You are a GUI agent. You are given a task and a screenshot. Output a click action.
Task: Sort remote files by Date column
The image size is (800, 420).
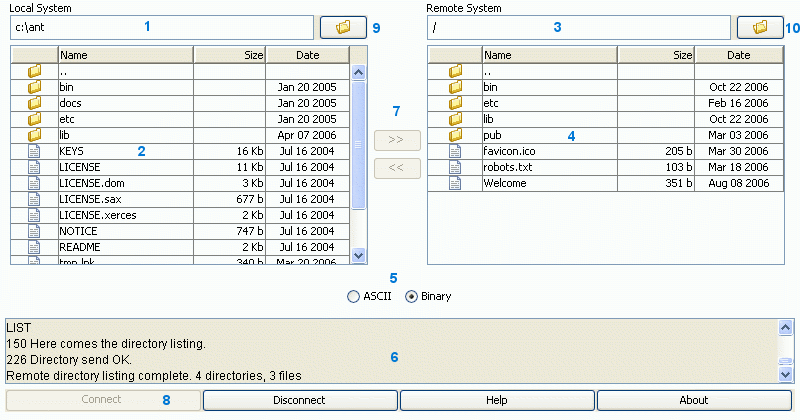[x=738, y=55]
